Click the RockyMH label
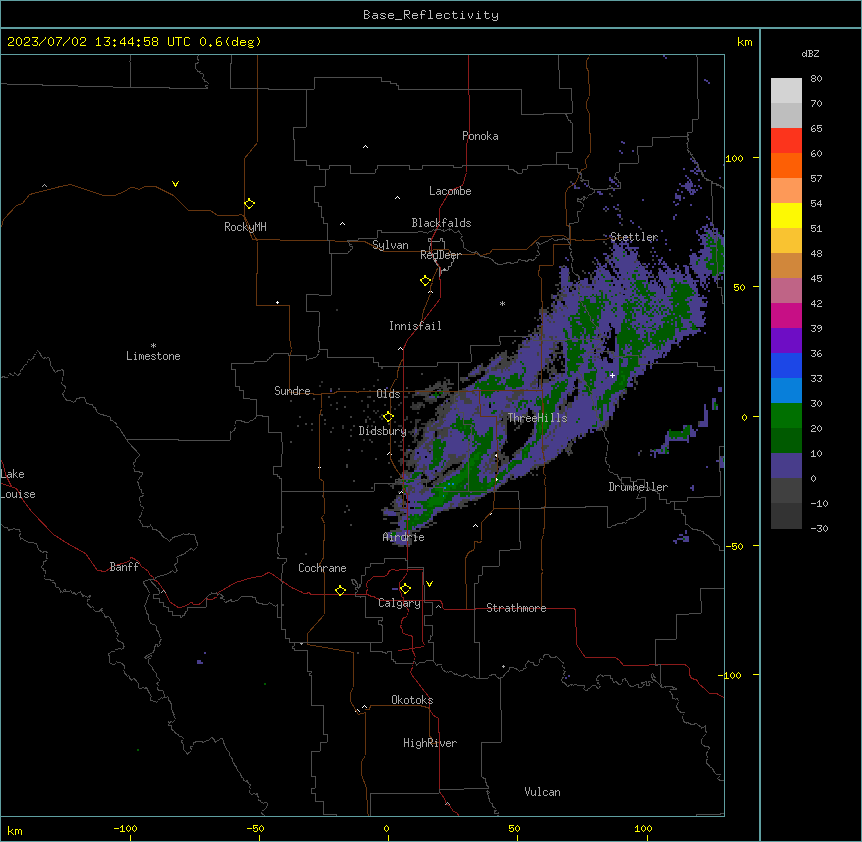The height and width of the screenshot is (842, 862). click(245, 227)
